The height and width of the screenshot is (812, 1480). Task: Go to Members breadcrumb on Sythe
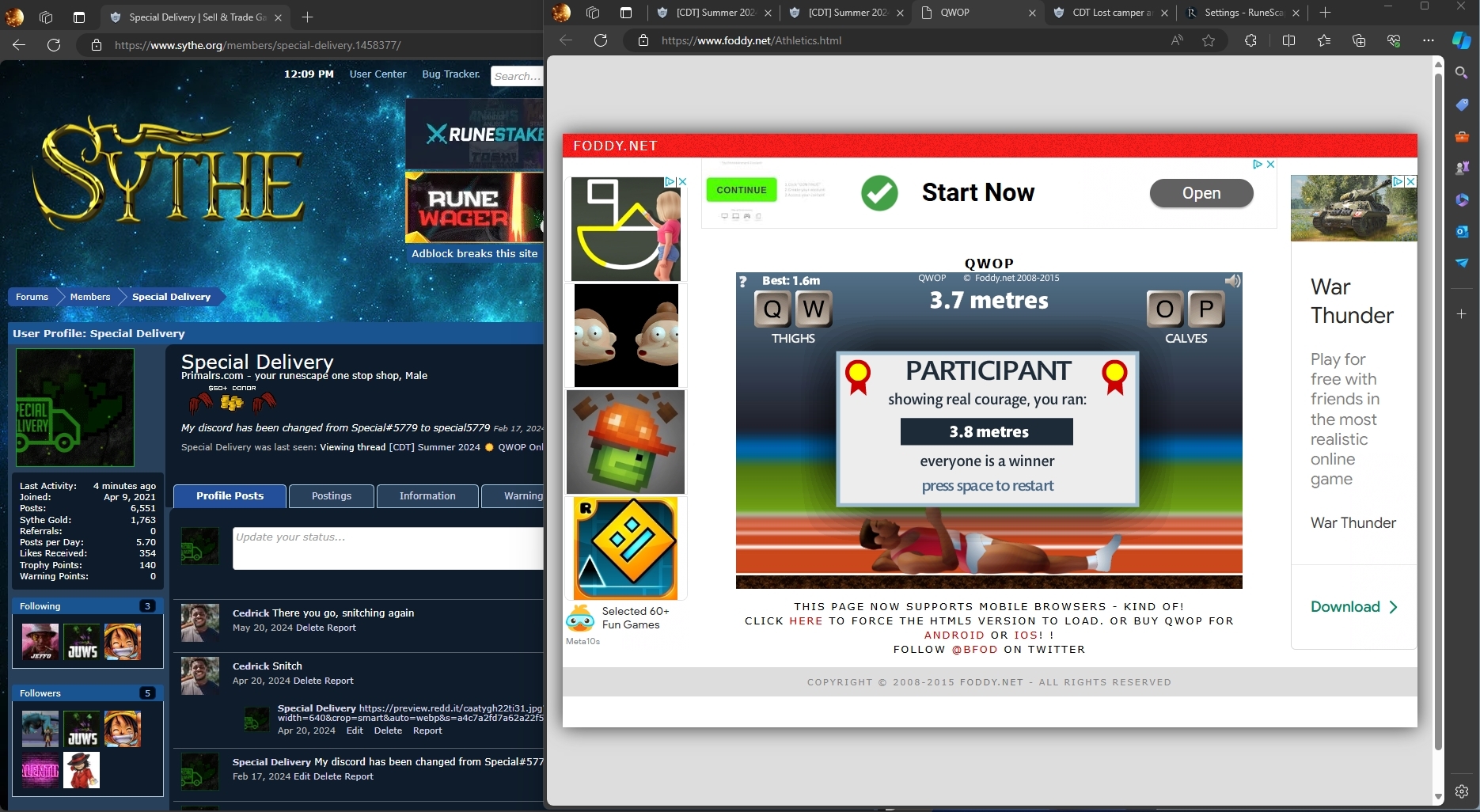90,297
